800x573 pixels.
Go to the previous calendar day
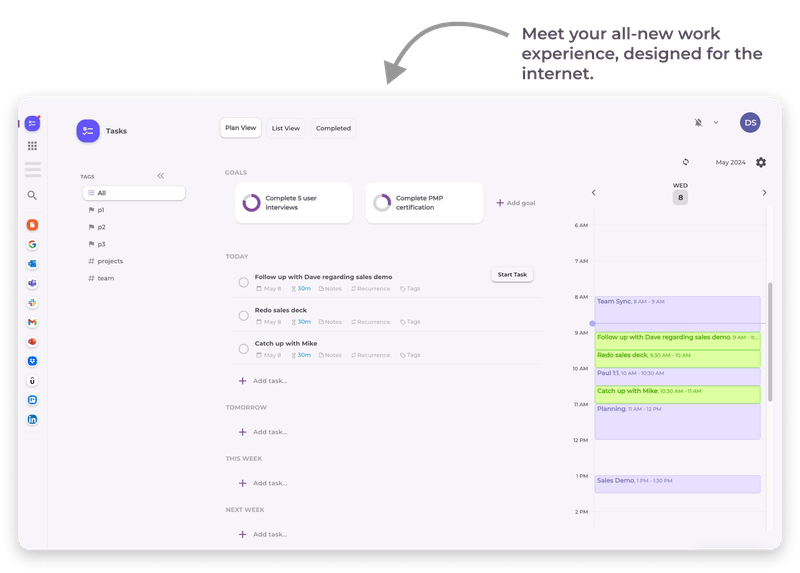593,192
